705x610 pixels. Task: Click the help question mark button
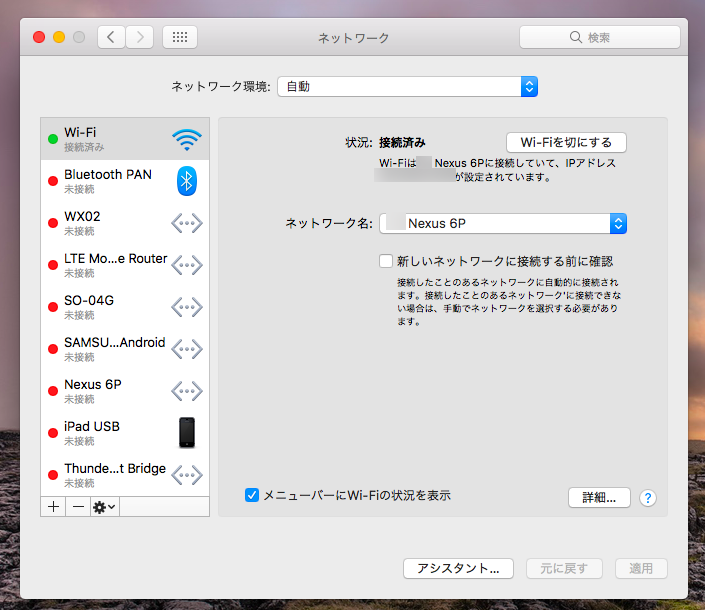tap(647, 498)
